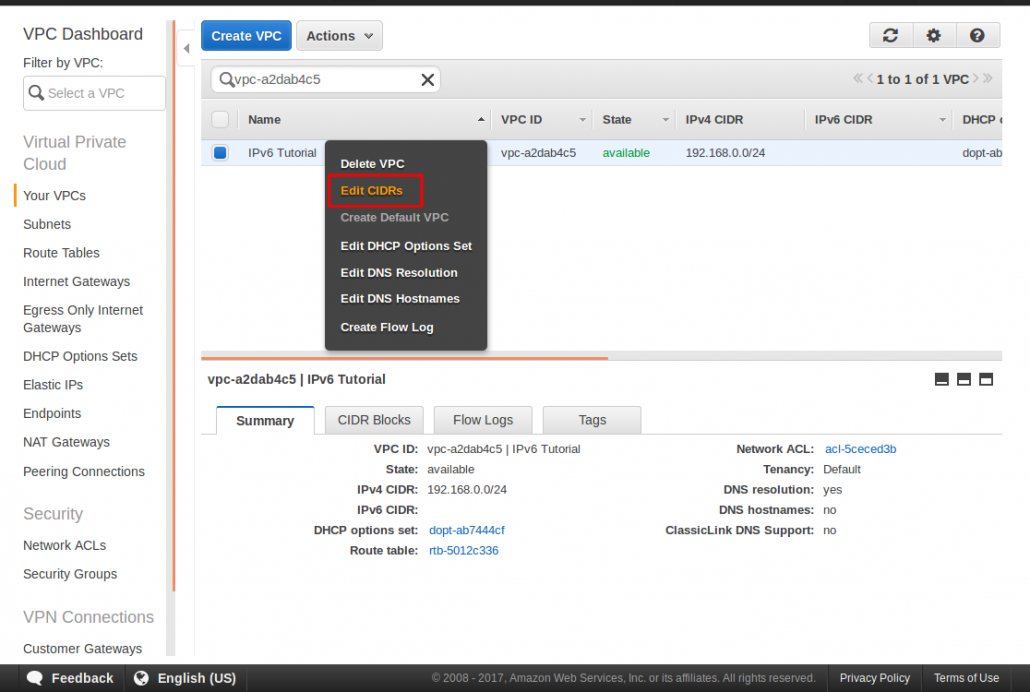
Task: Select Create Flow Log
Action: tap(387, 327)
